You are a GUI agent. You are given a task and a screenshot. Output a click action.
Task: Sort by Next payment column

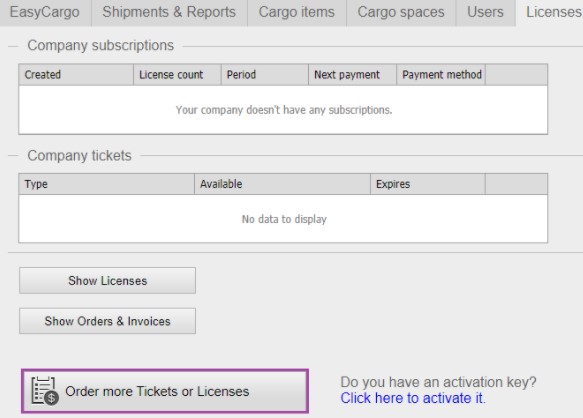point(352,75)
